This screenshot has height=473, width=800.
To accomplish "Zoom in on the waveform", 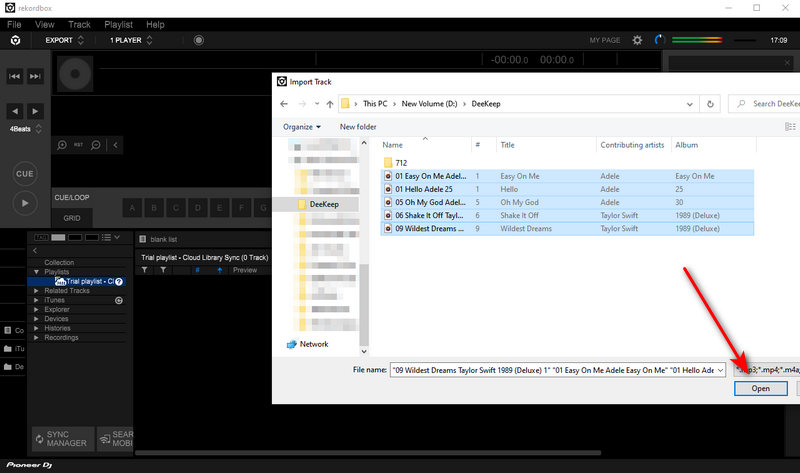I will click(x=62, y=145).
